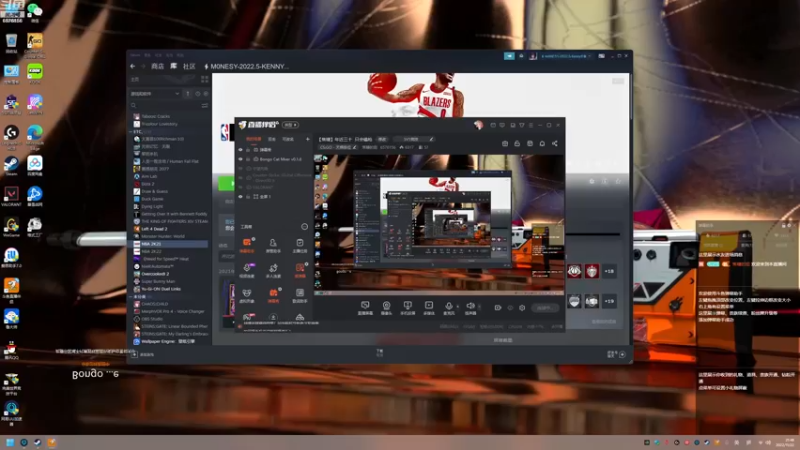Image resolution: width=800 pixels, height=450 pixels.
Task: Open the notification bell in 直播姬 header
Action: click(542, 143)
